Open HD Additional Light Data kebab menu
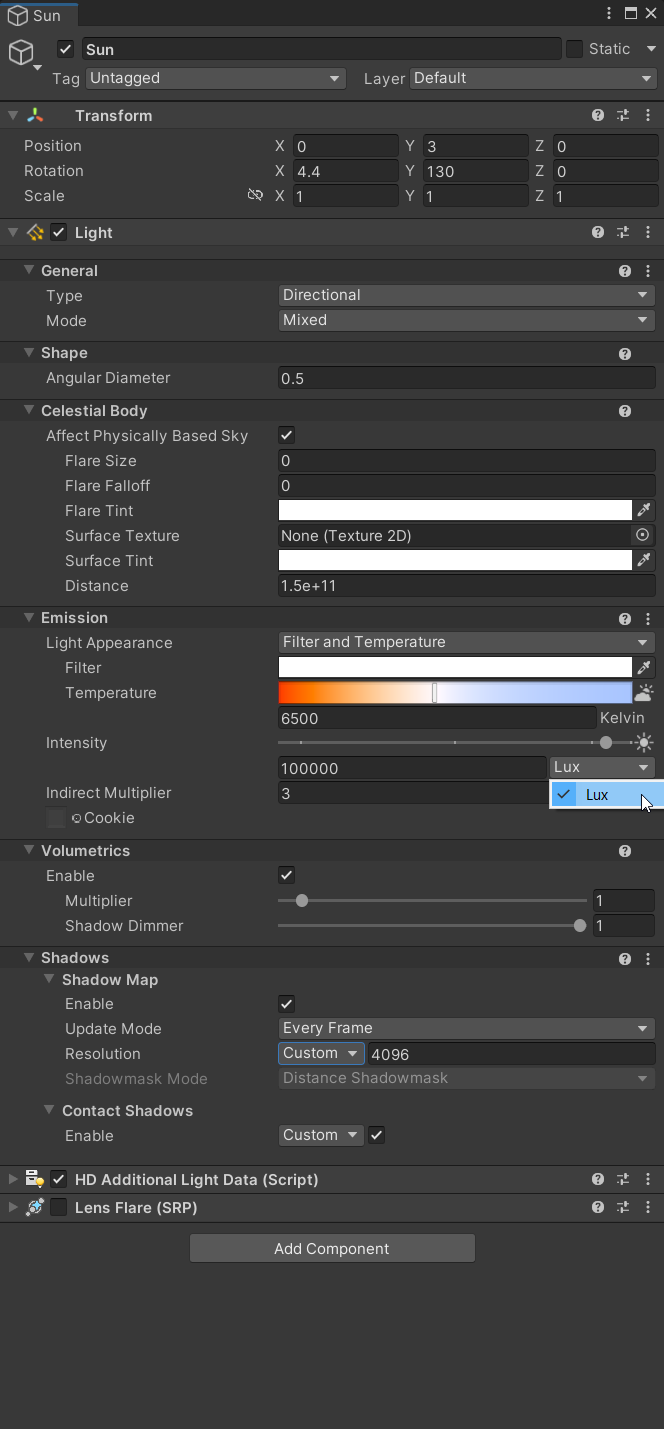Image resolution: width=664 pixels, height=1429 pixels. (x=648, y=1180)
